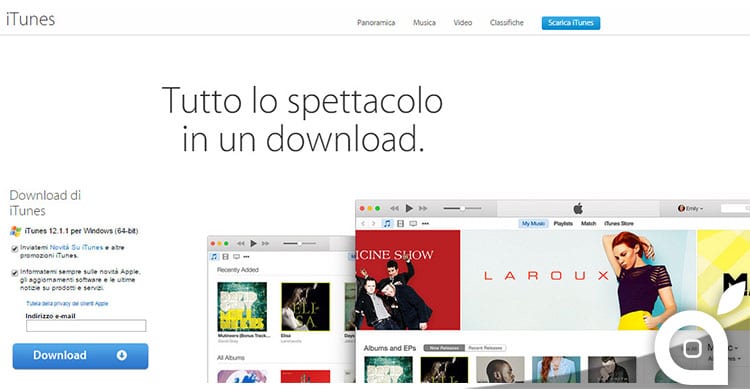The image size is (750, 389).
Task: Click the download arrow icon on Download button
Action: [122, 356]
